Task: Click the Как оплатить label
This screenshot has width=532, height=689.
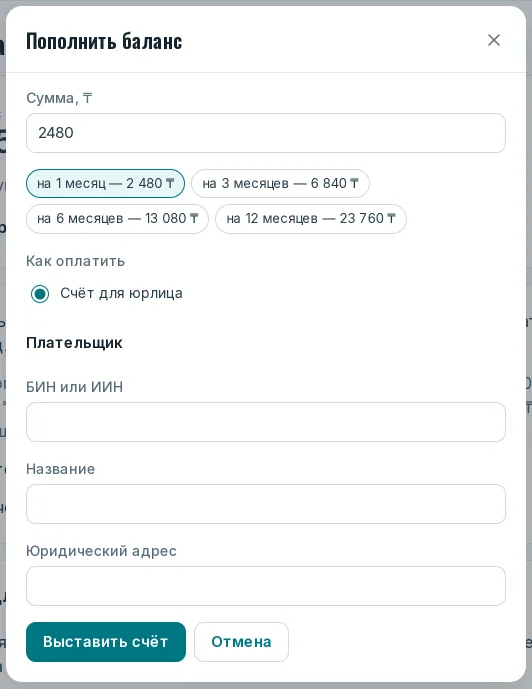Action: [76, 261]
